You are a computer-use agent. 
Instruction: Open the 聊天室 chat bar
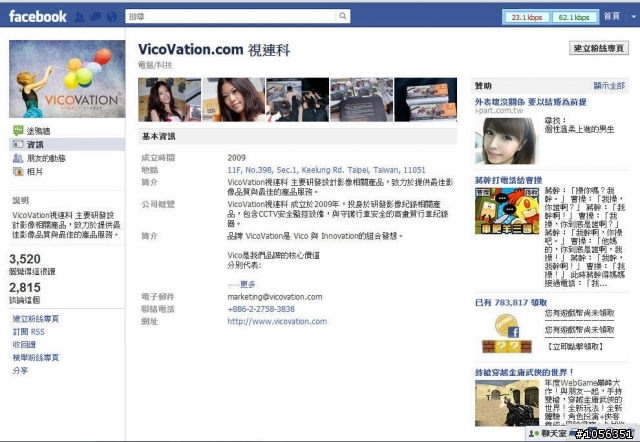[549, 433]
